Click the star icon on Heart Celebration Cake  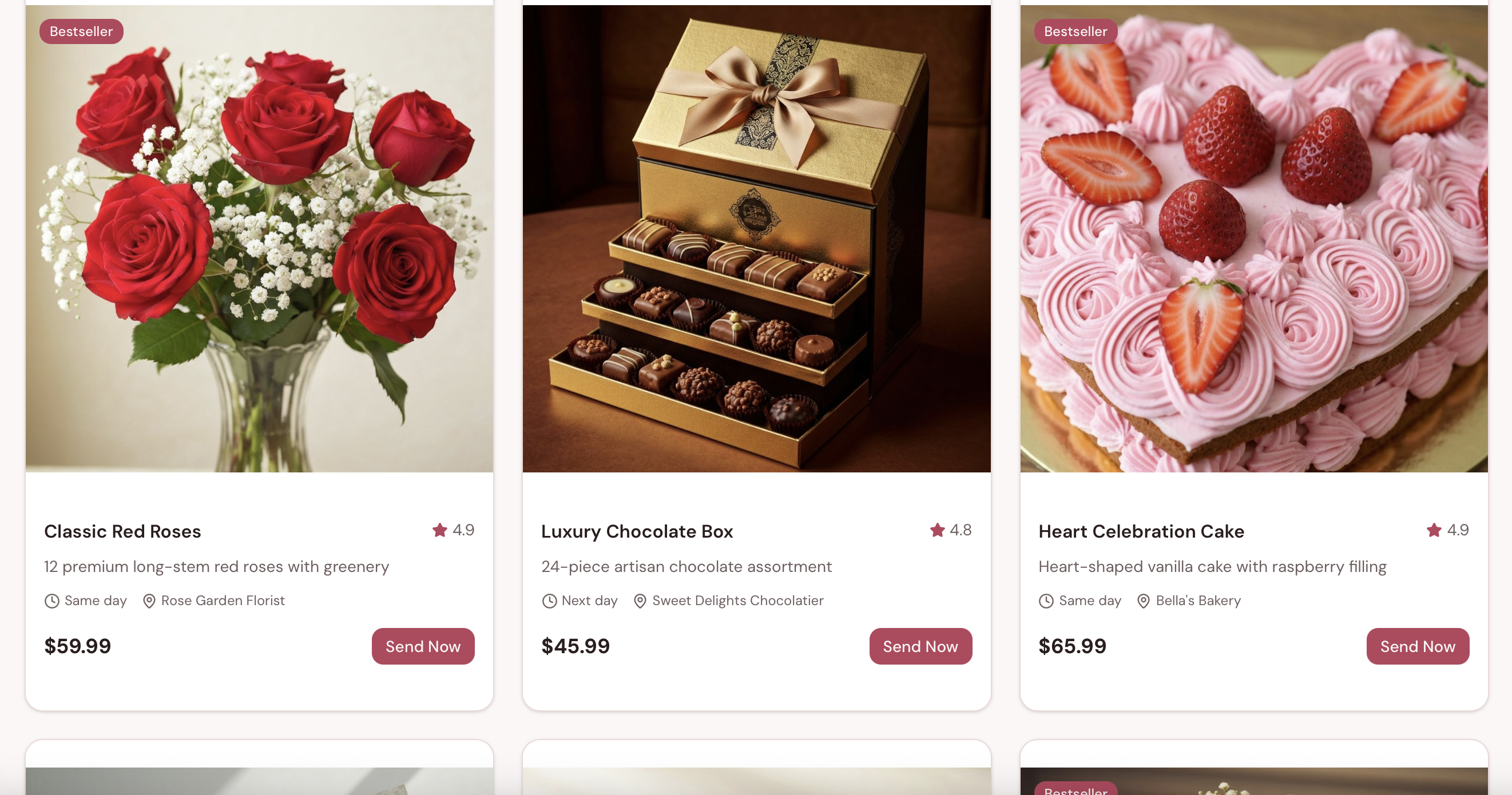(x=1434, y=530)
